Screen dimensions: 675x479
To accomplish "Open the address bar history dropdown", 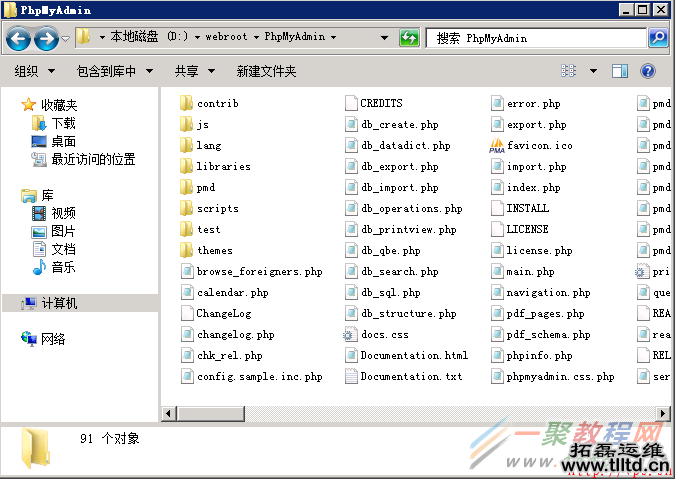I will 384,38.
